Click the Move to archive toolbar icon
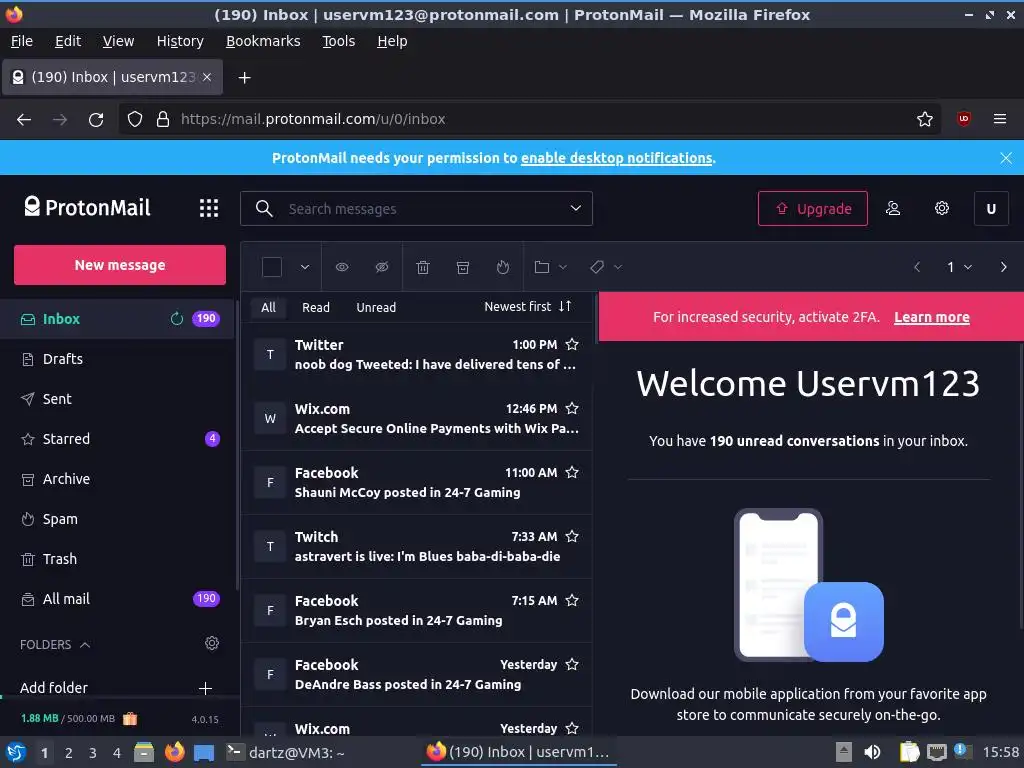This screenshot has width=1024, height=768. 462,267
